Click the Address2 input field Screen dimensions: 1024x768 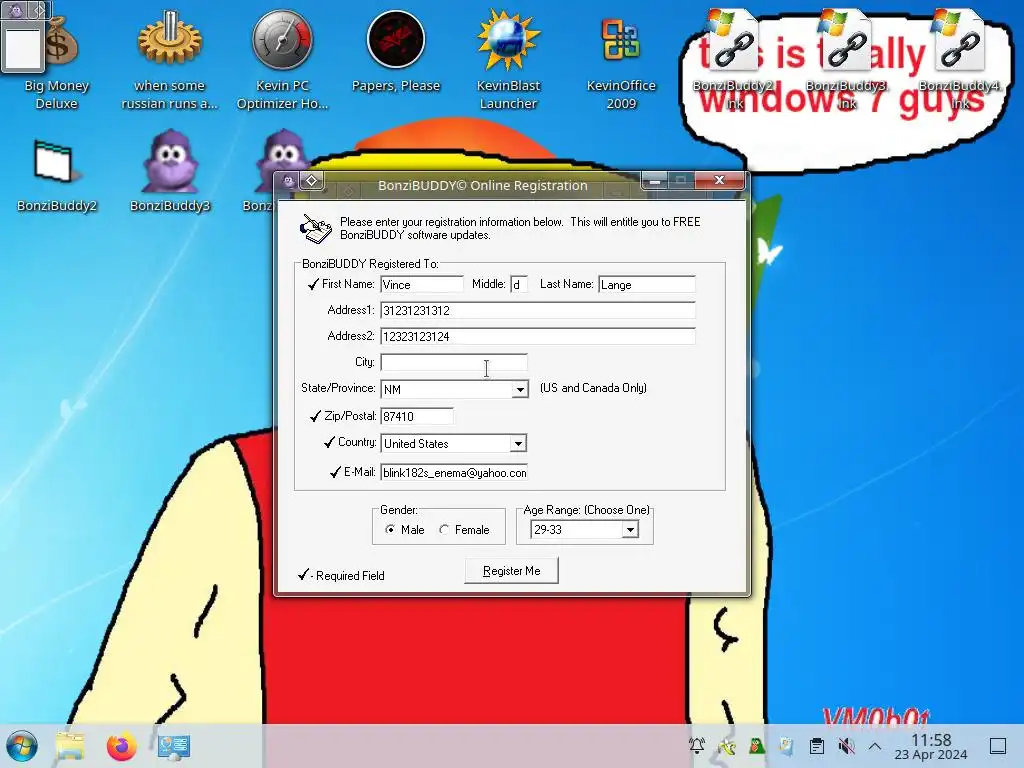537,336
